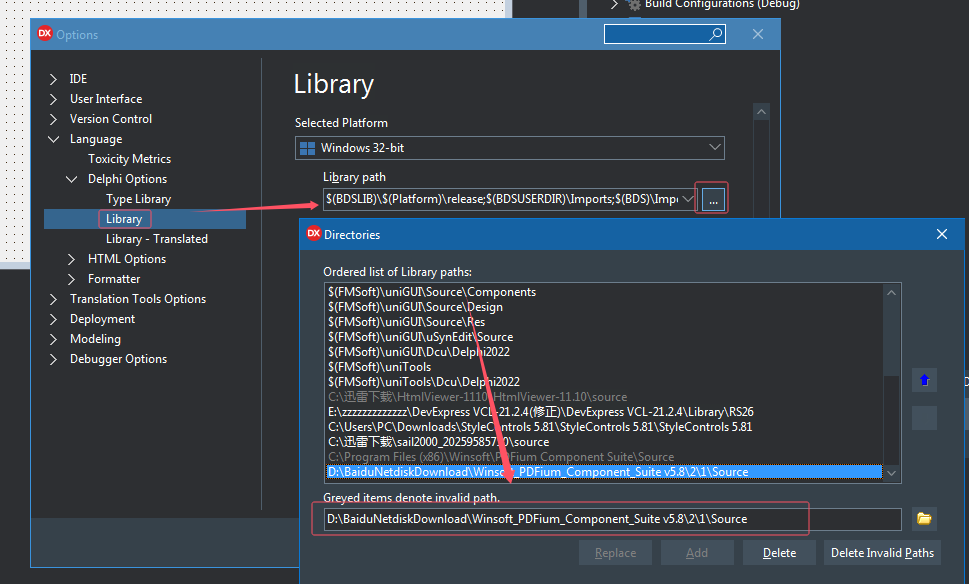Expand the IDE tree node
Viewport: 969px width, 584px height.
coord(53,79)
